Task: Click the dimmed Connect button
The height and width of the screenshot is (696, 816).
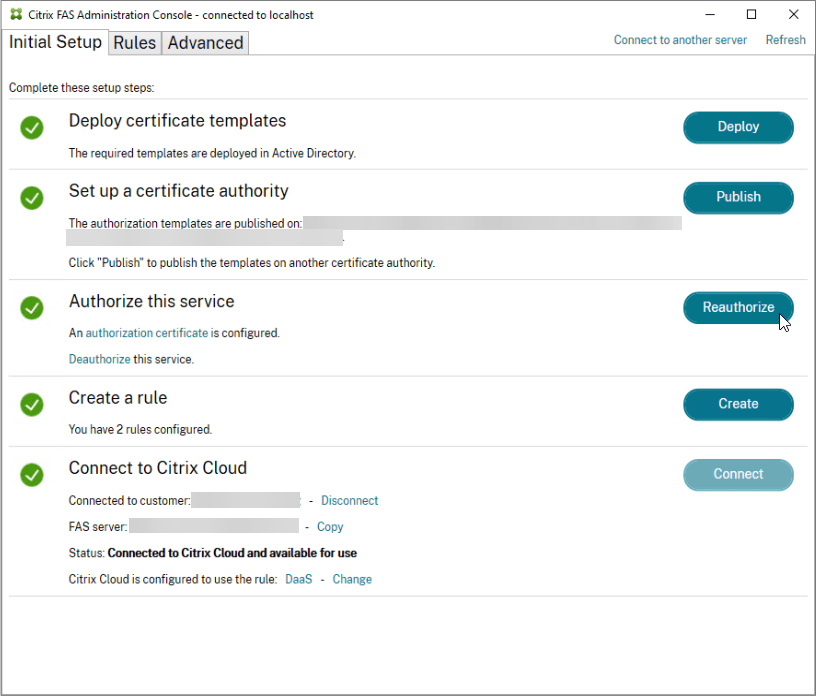Action: [x=738, y=474]
